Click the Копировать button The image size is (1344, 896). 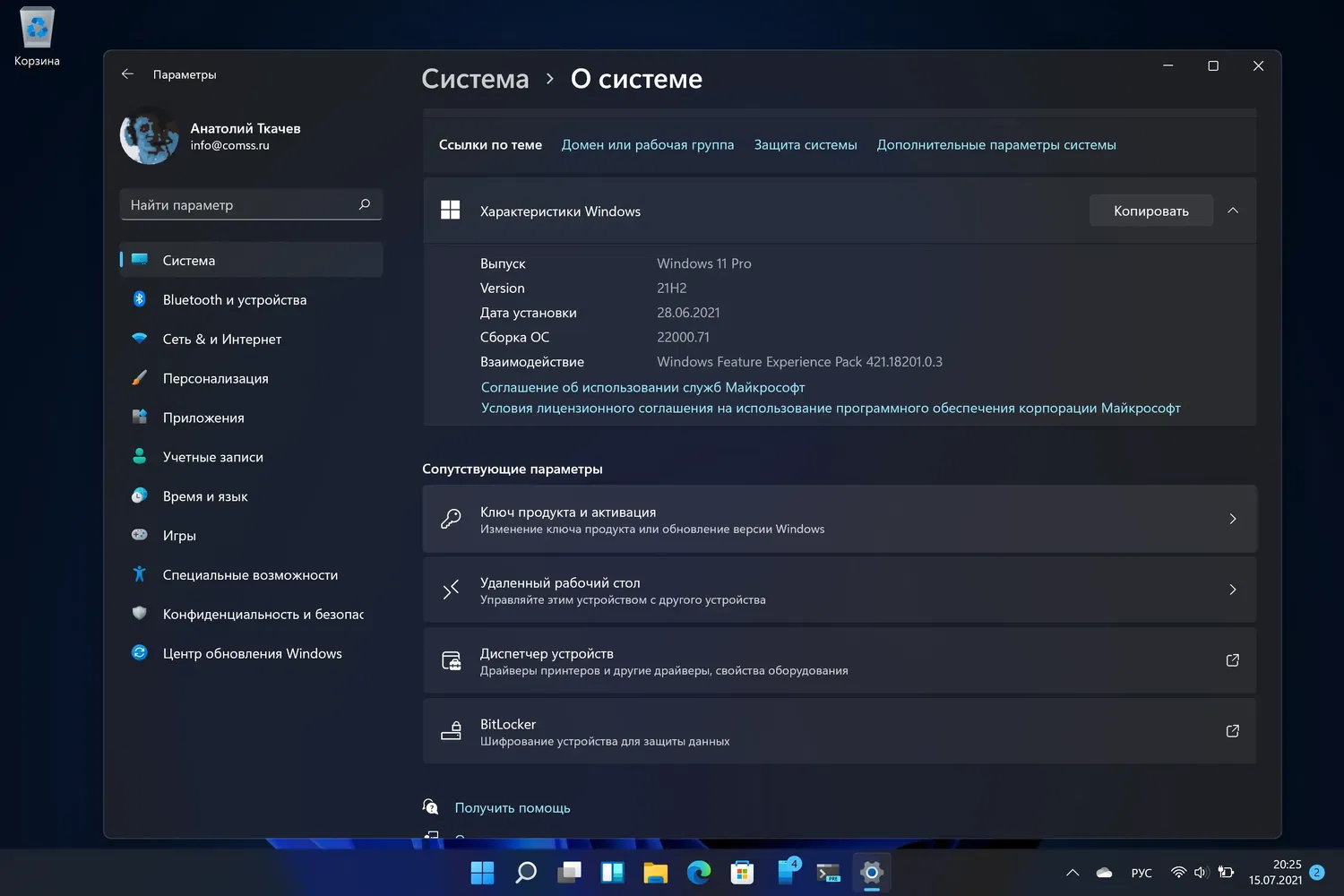click(x=1150, y=211)
